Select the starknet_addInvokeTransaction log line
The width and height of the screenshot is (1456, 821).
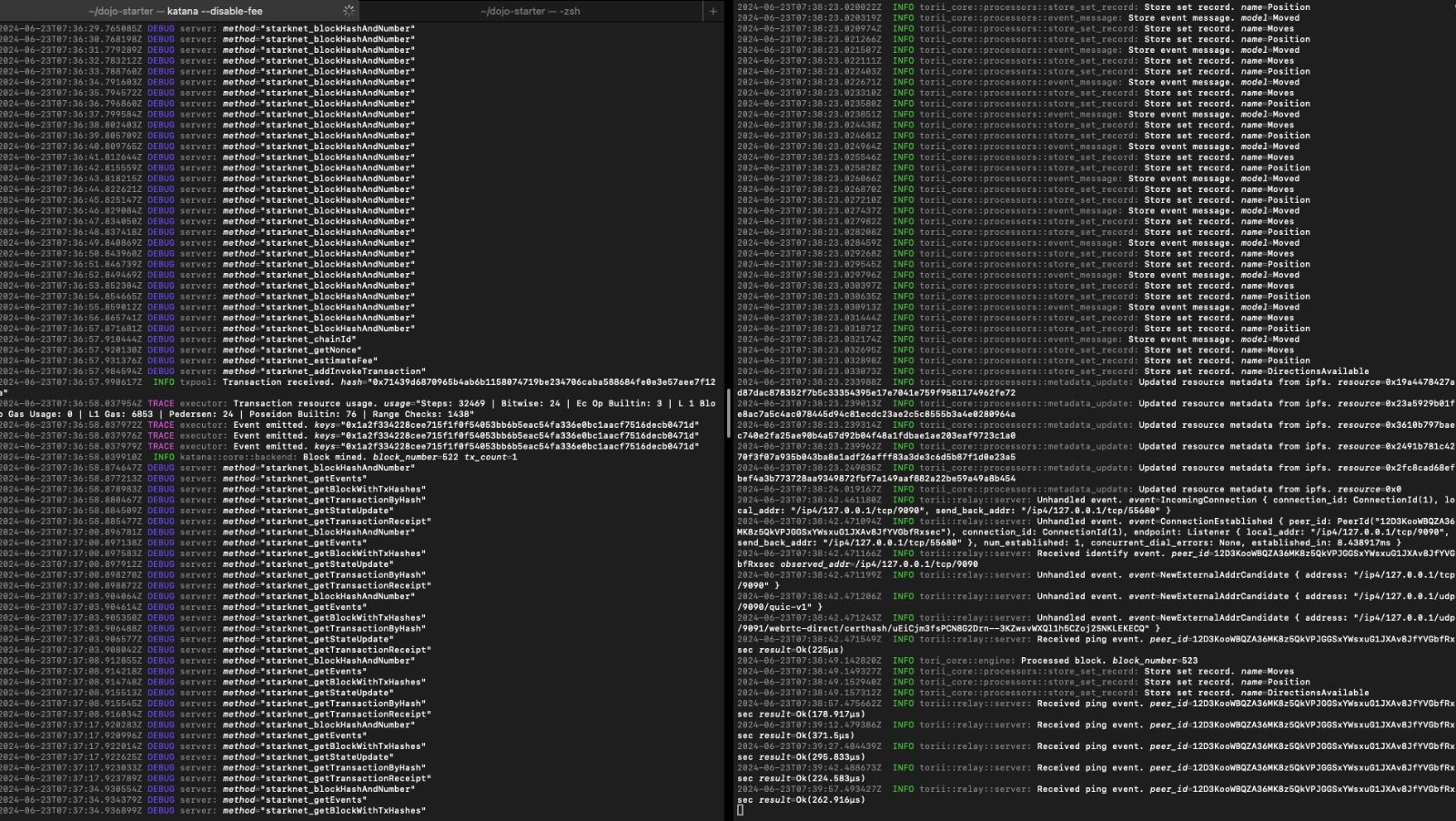(x=213, y=371)
